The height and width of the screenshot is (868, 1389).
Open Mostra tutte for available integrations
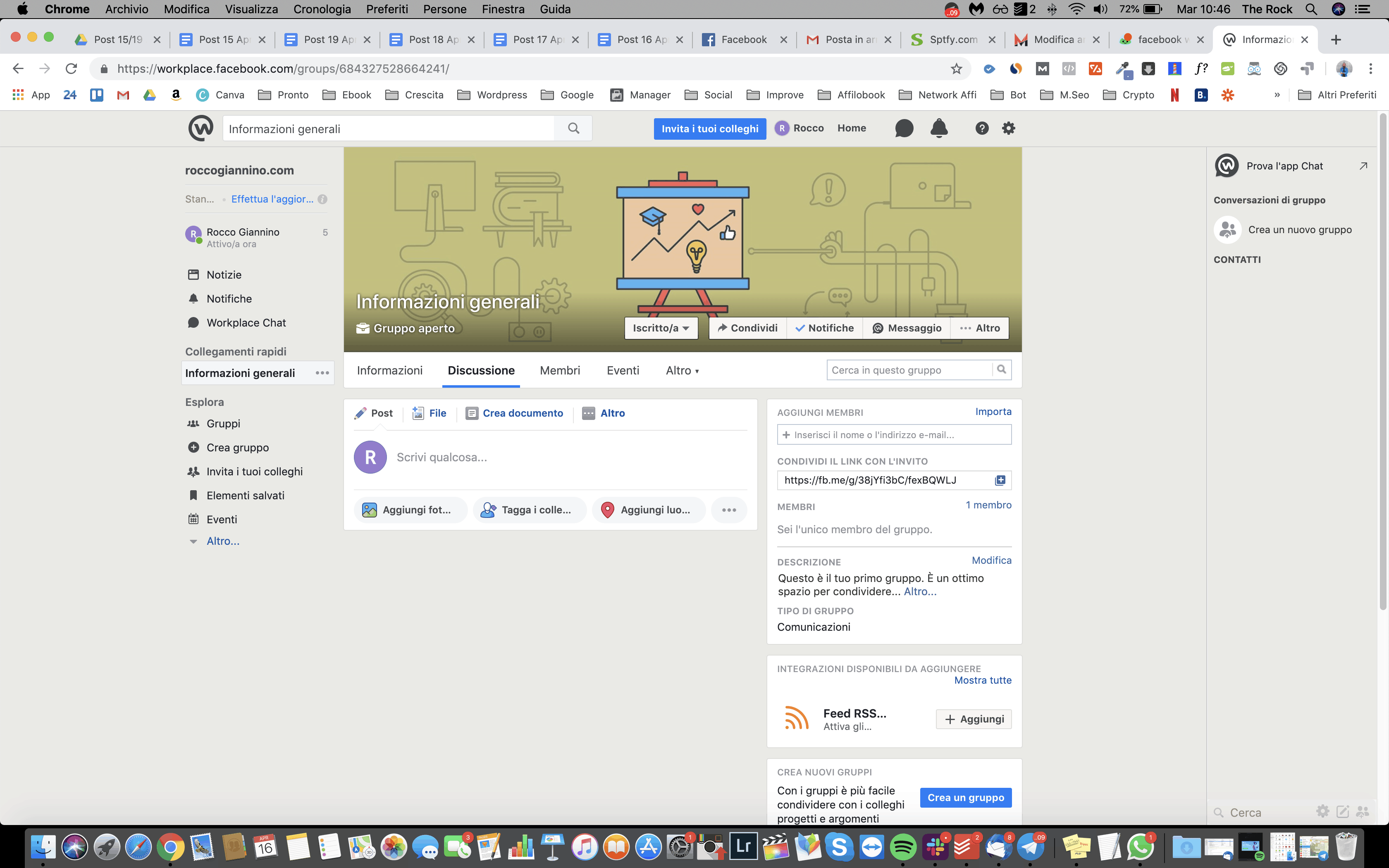coord(983,680)
